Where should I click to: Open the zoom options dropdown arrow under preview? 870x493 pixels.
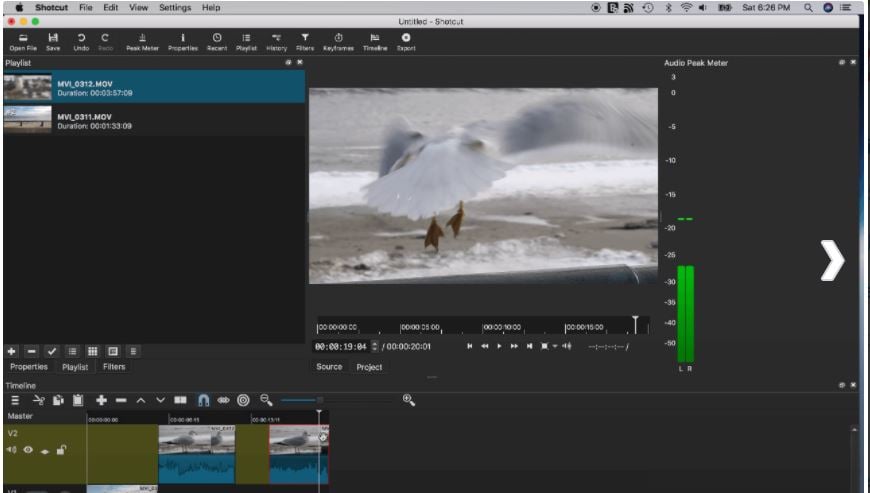[555, 346]
